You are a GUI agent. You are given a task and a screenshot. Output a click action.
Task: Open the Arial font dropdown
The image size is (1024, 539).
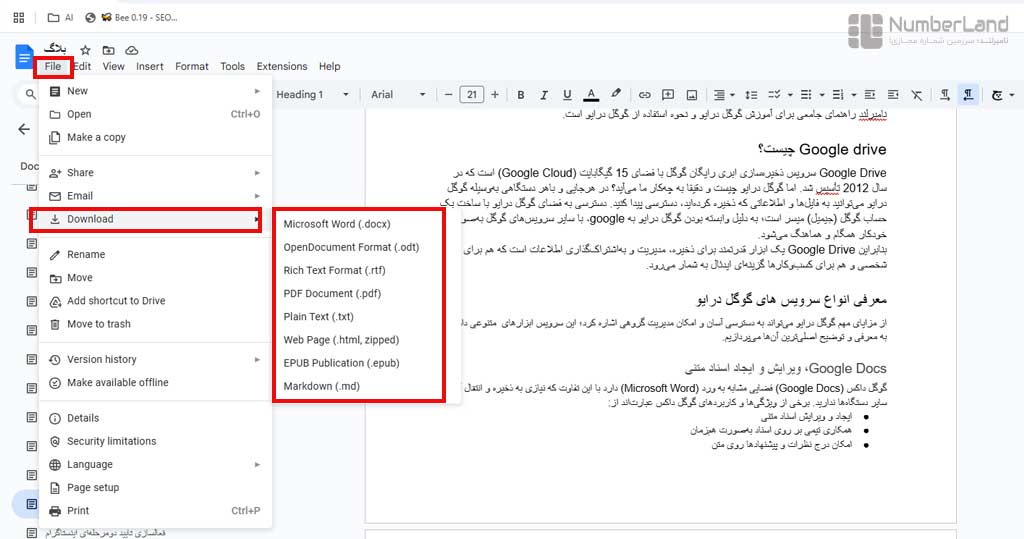398,95
